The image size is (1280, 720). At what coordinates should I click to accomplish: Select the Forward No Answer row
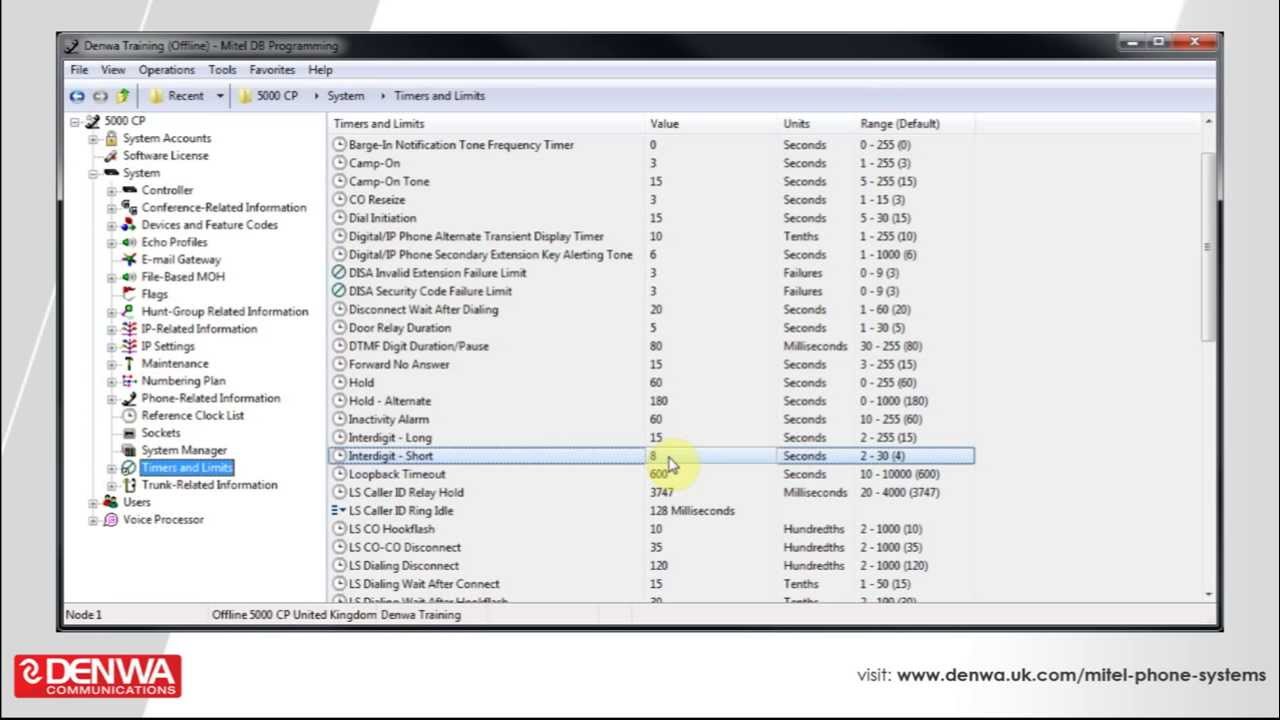(x=651, y=364)
